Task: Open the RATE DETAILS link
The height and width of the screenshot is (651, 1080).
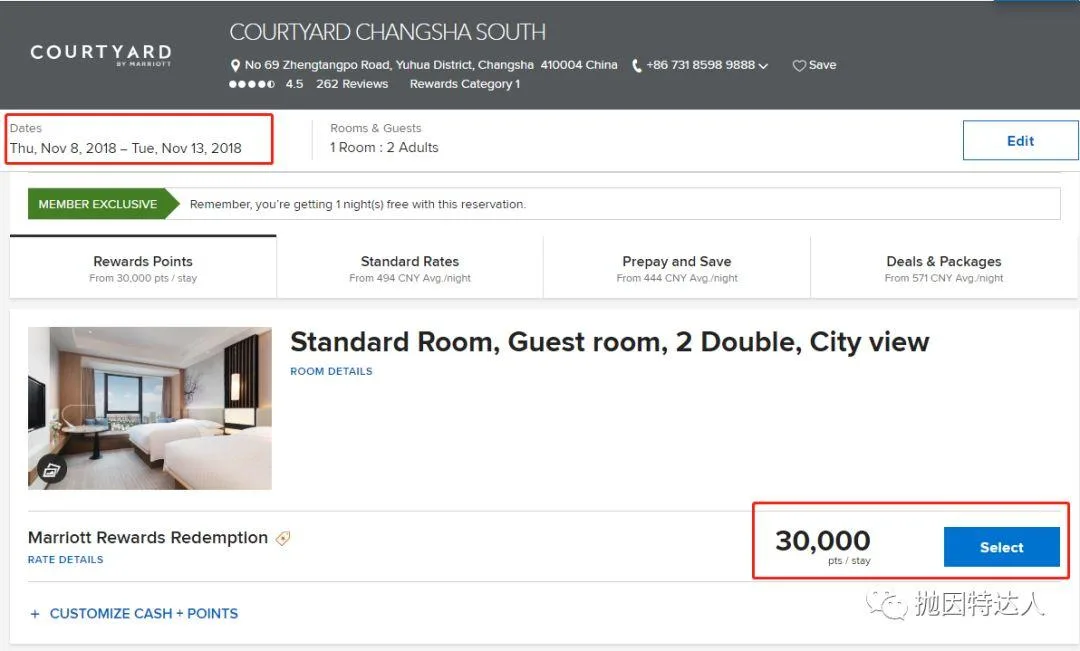Action: [66, 560]
